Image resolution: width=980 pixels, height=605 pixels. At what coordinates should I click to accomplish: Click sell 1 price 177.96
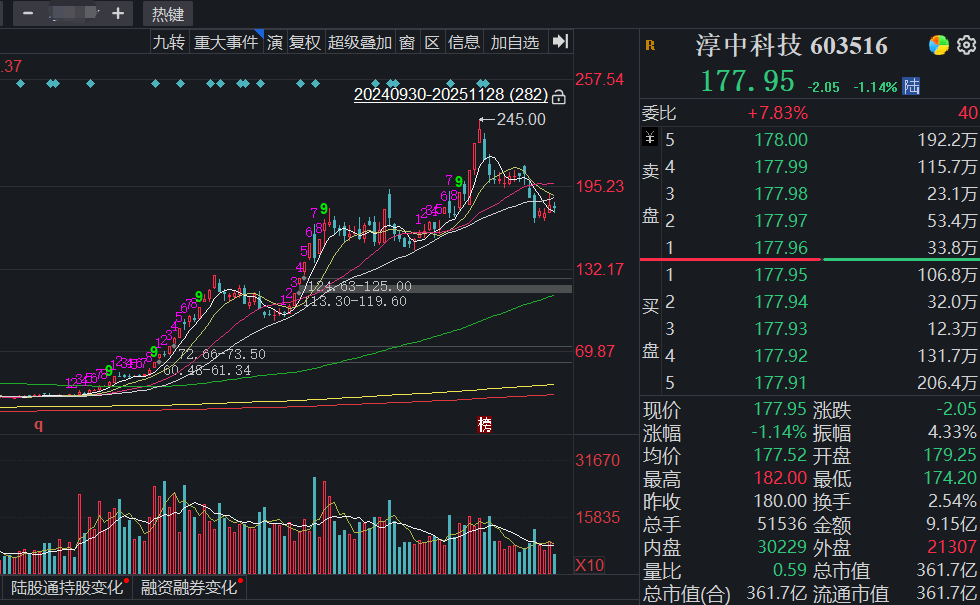(x=781, y=248)
